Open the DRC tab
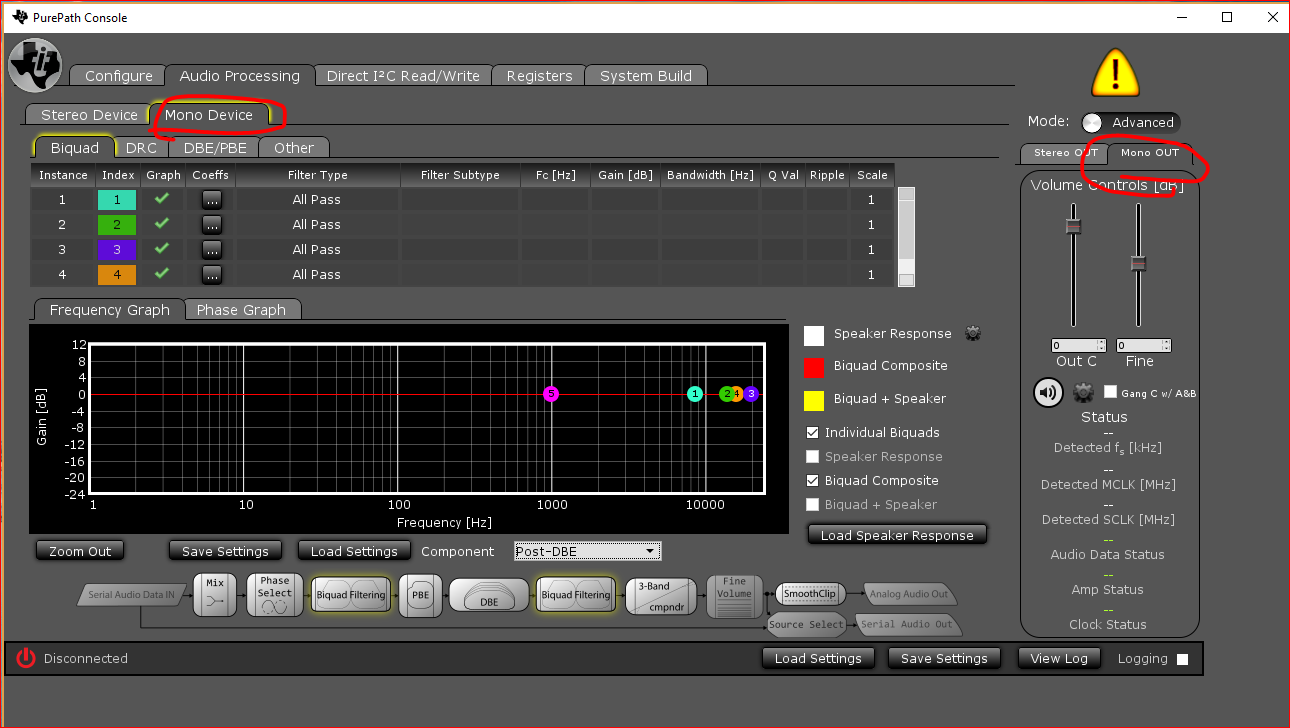Viewport: 1290px width, 728px height. [141, 148]
